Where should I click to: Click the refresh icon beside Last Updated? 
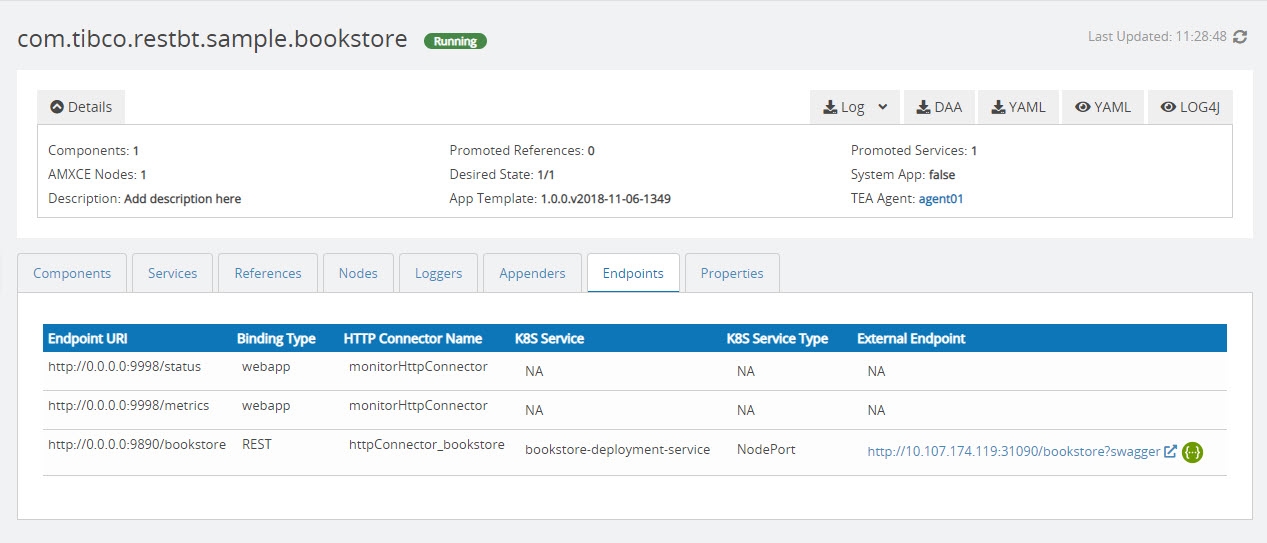click(1240, 37)
